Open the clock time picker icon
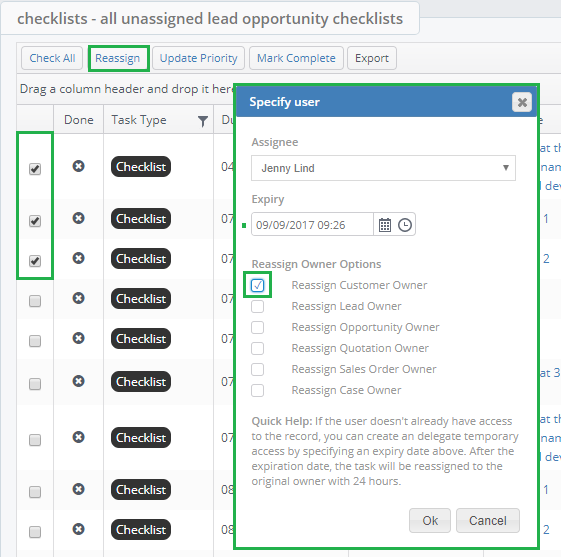This screenshot has width=561, height=557. pyautogui.click(x=405, y=225)
